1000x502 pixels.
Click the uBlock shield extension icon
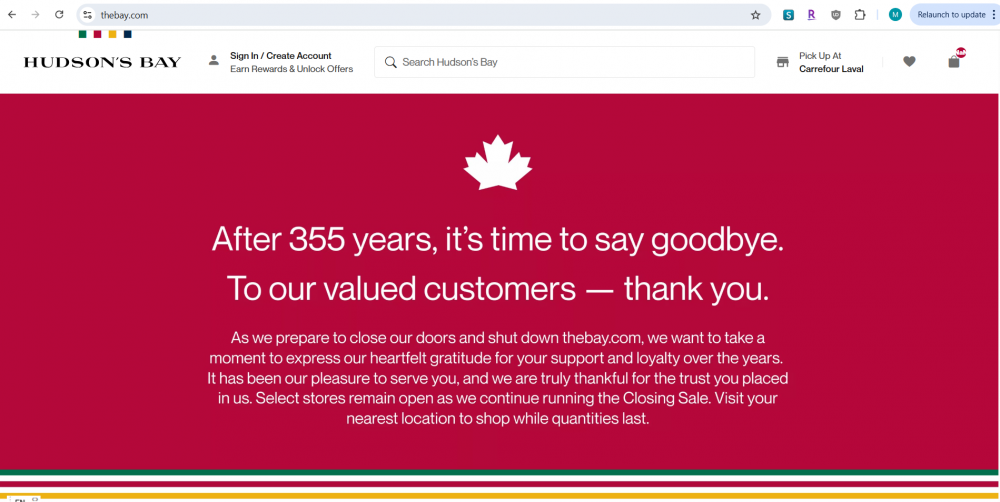coord(836,15)
